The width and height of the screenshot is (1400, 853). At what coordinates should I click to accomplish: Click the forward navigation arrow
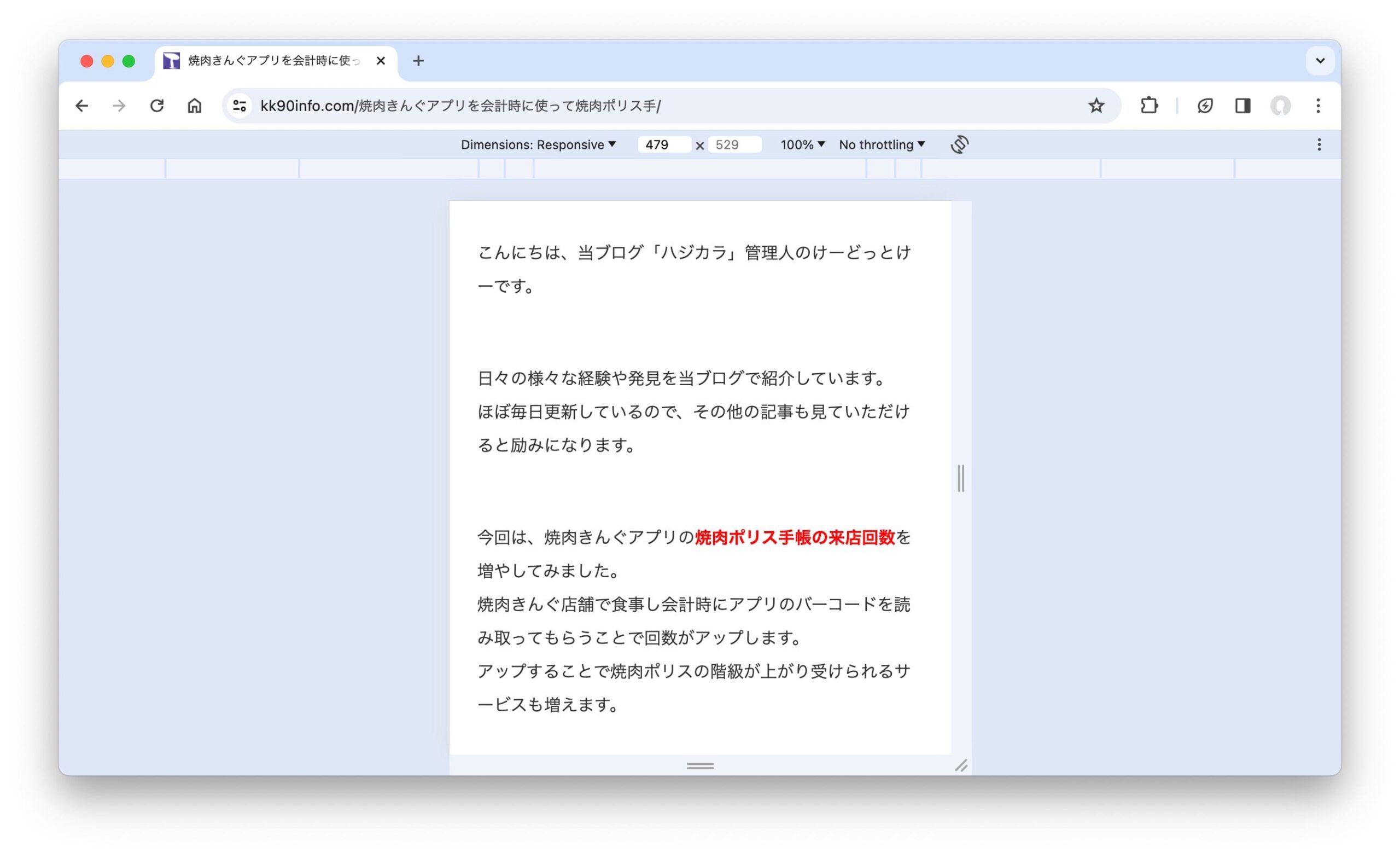click(x=119, y=106)
